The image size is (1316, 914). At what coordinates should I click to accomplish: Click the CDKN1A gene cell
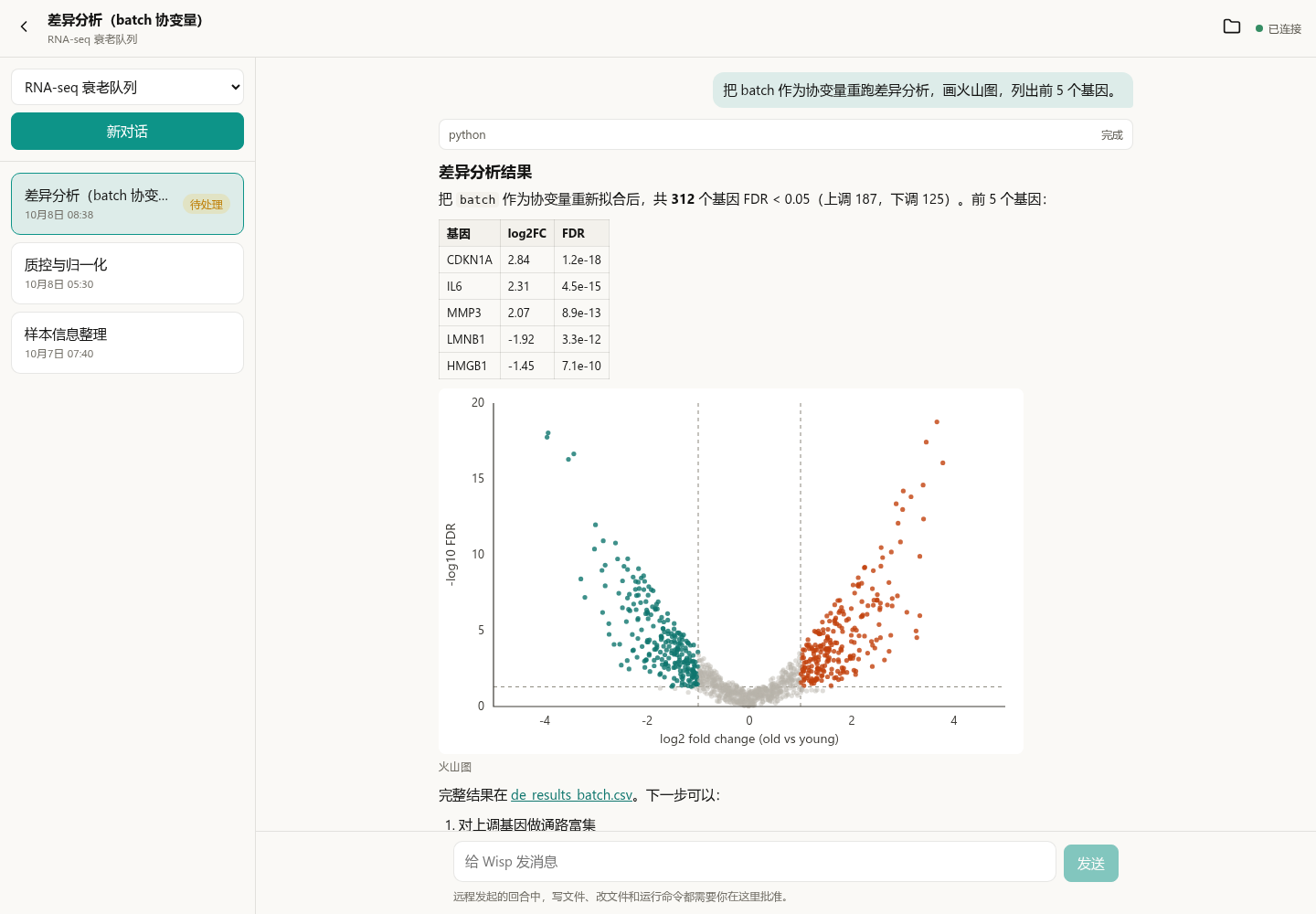pos(470,260)
